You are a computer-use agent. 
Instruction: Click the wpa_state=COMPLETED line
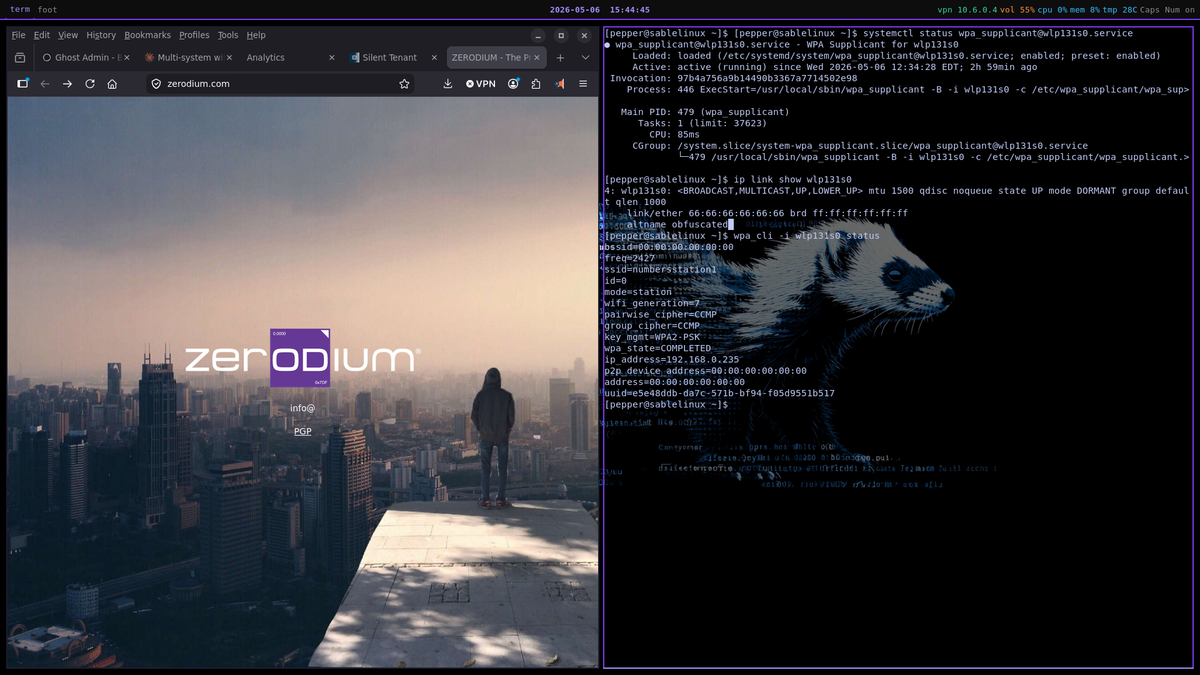tap(657, 348)
